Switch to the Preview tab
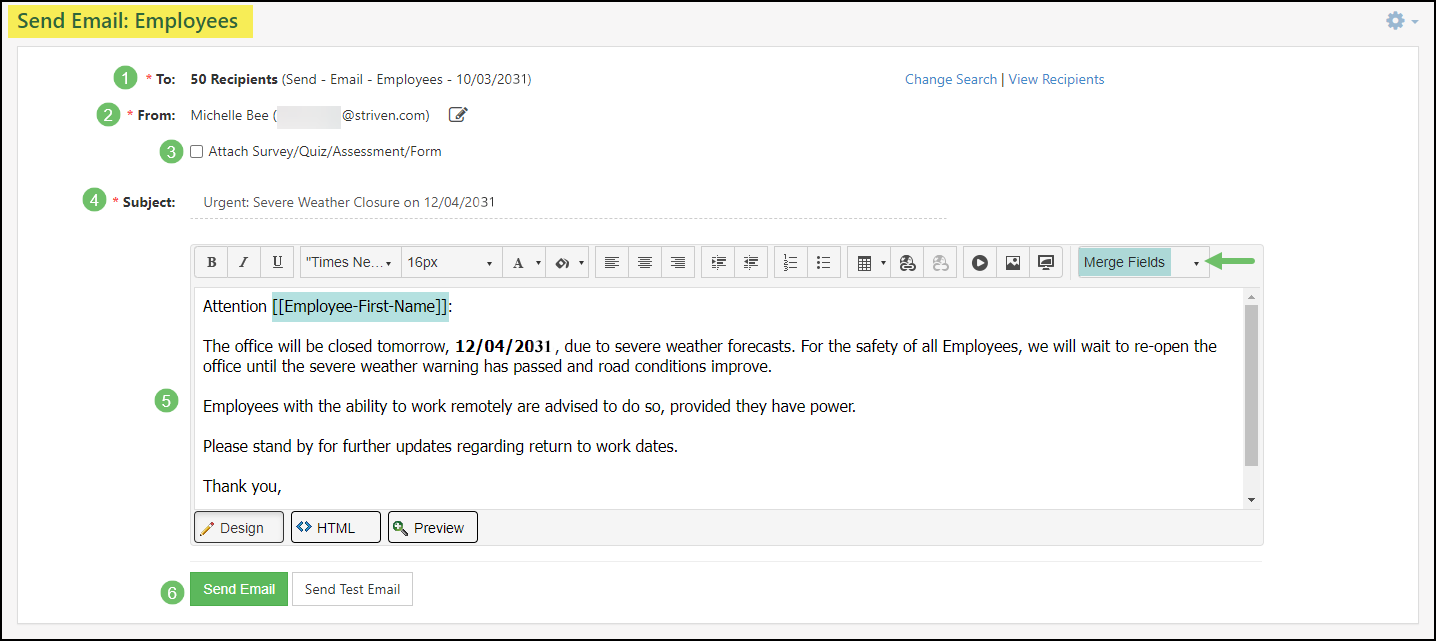Viewport: 1436px width, 641px height. (x=433, y=527)
